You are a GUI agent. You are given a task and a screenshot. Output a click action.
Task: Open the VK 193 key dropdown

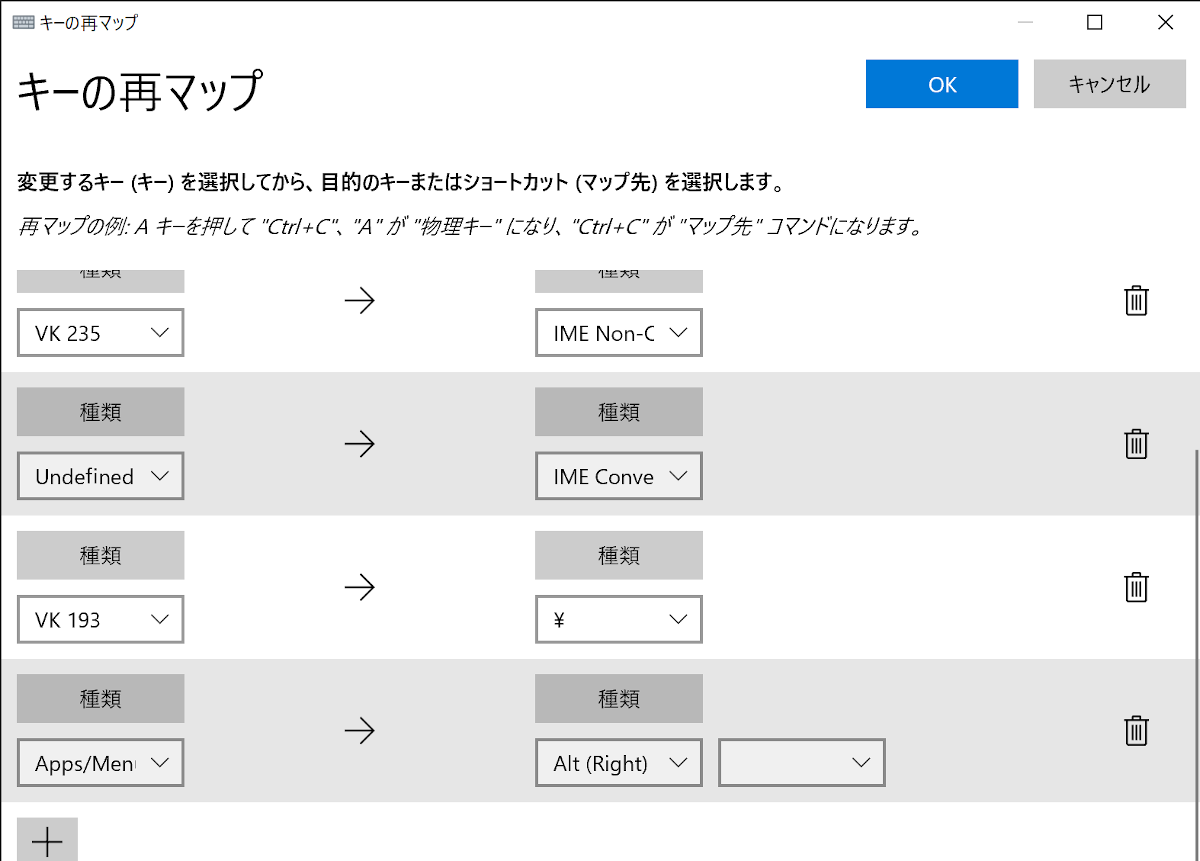100,619
